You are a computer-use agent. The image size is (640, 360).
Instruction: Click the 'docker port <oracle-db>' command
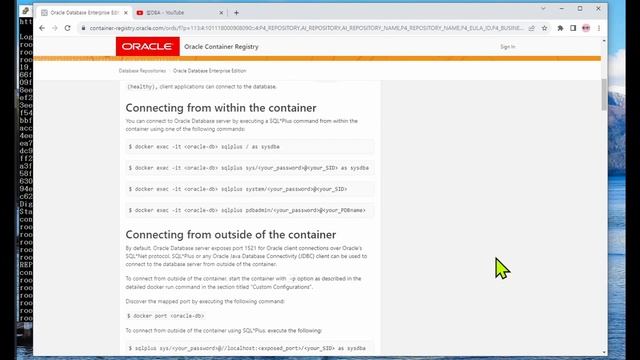click(x=165, y=316)
